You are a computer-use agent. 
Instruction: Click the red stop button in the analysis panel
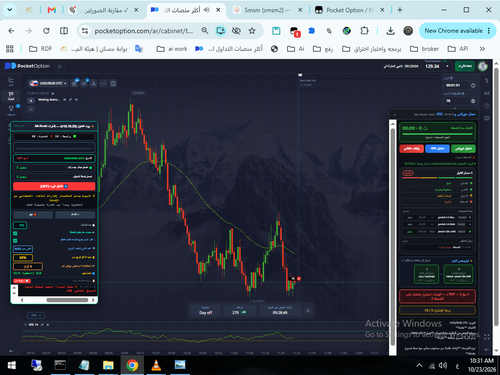click(412, 148)
